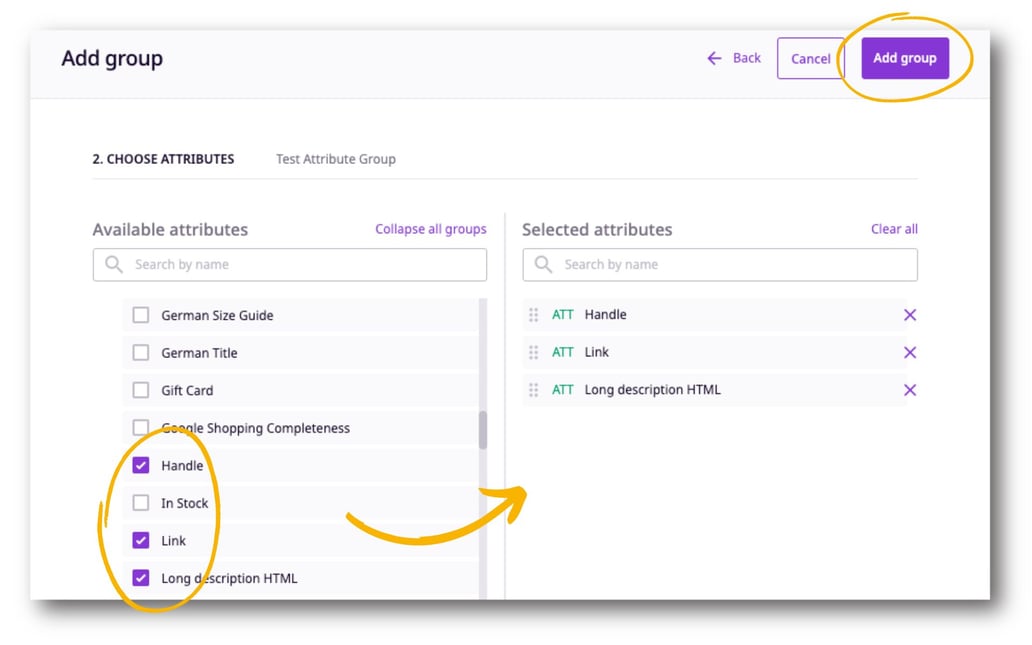Viewport: 1032px width, 645px height.
Task: Grab the drag handle beside Handle
Action: click(535, 314)
